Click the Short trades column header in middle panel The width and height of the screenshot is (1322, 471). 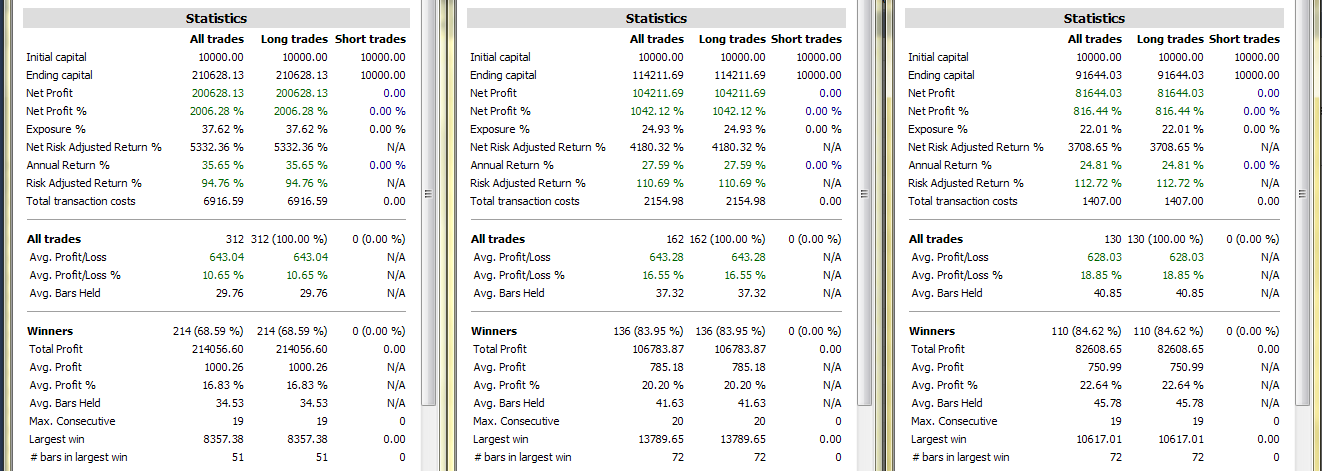pyautogui.click(x=806, y=39)
